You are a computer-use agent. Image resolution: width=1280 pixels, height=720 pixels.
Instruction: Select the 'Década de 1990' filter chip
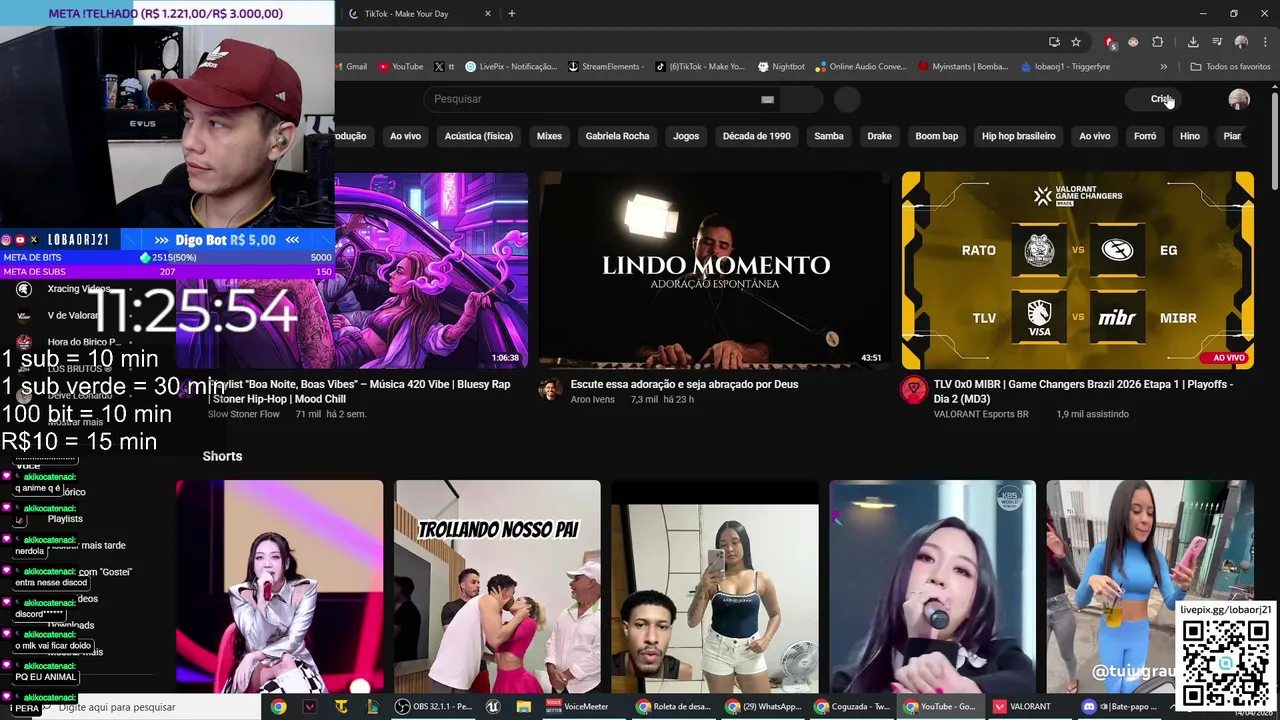point(757,136)
